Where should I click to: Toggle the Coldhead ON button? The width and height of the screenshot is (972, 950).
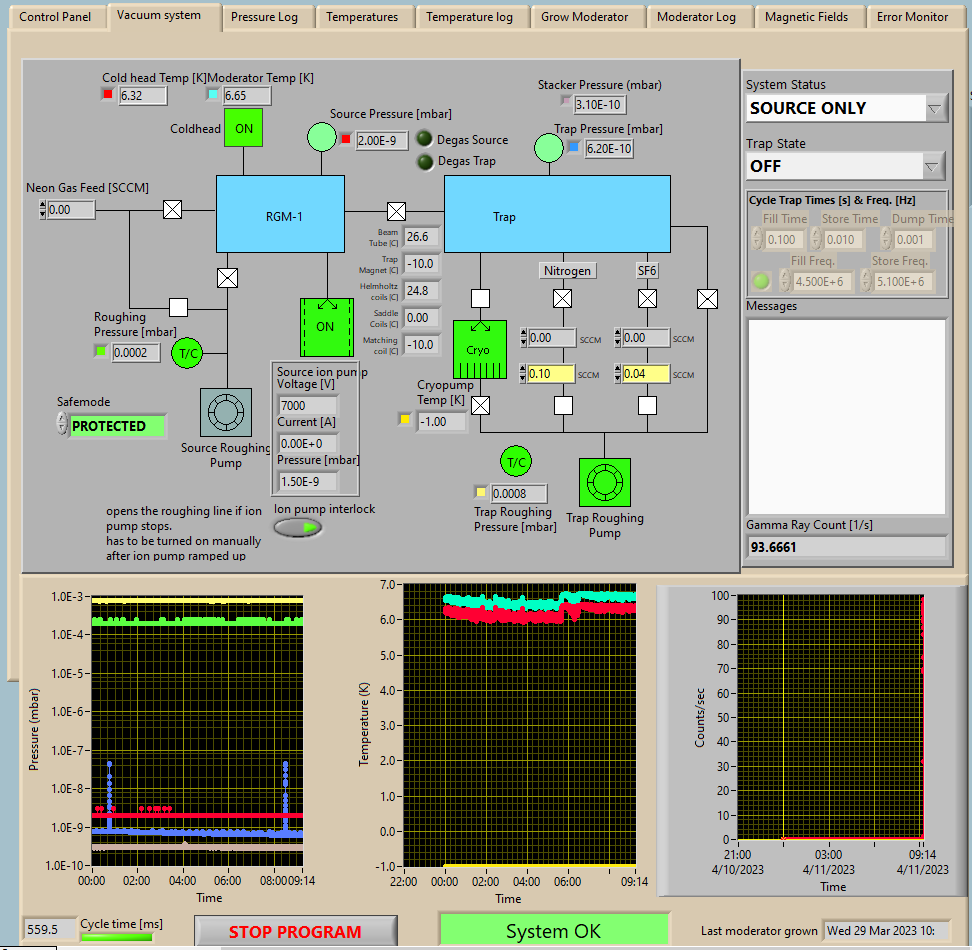tap(243, 128)
